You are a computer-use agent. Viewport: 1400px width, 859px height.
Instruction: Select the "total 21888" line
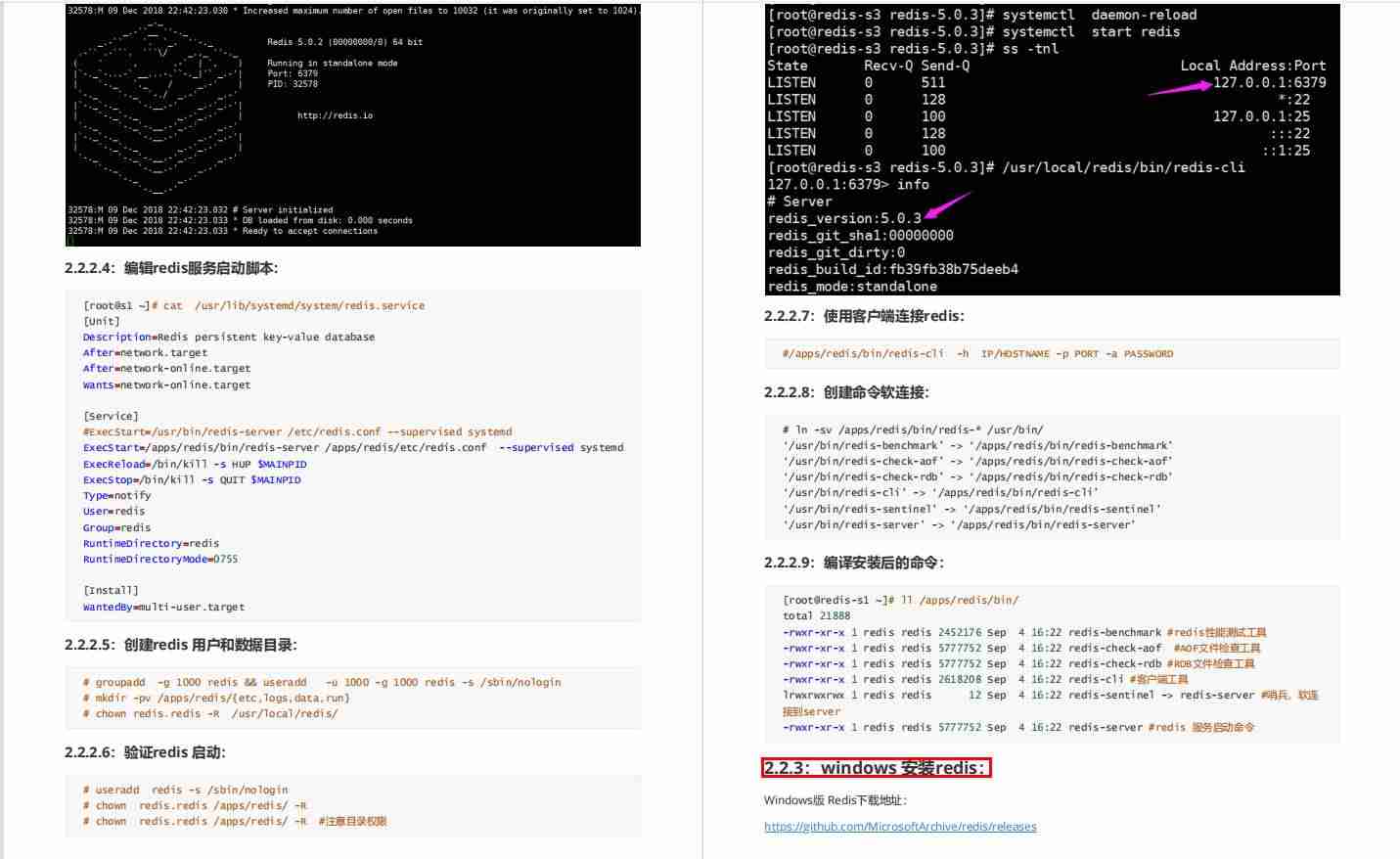[x=817, y=615]
